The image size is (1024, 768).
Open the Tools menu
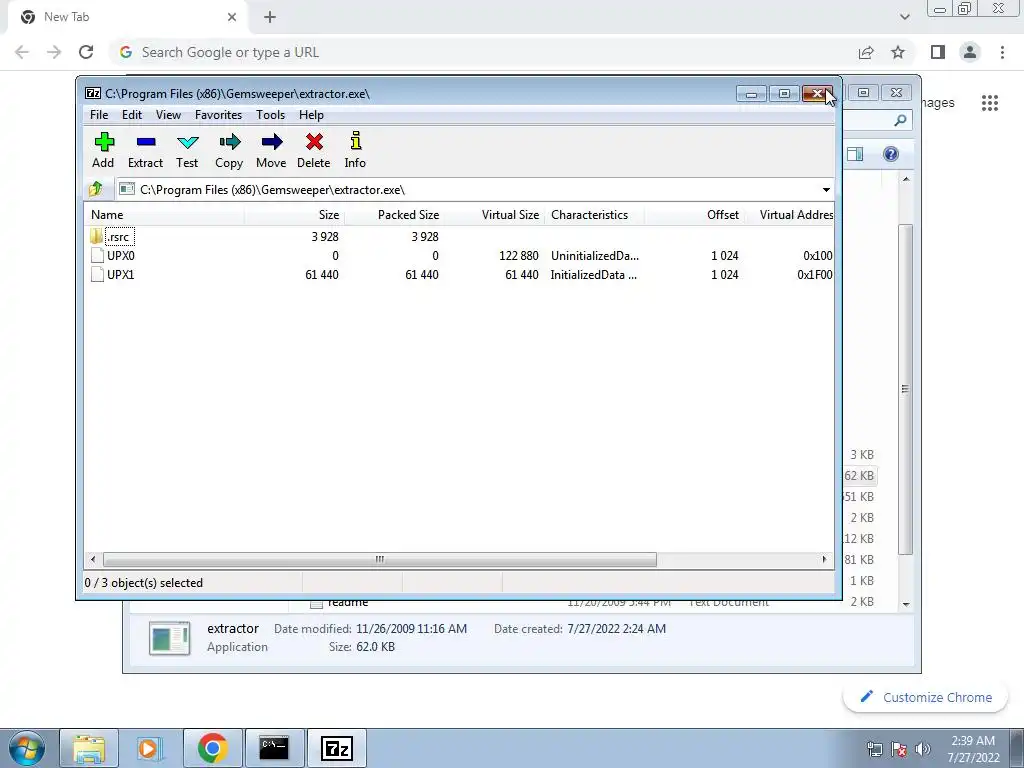pos(270,115)
